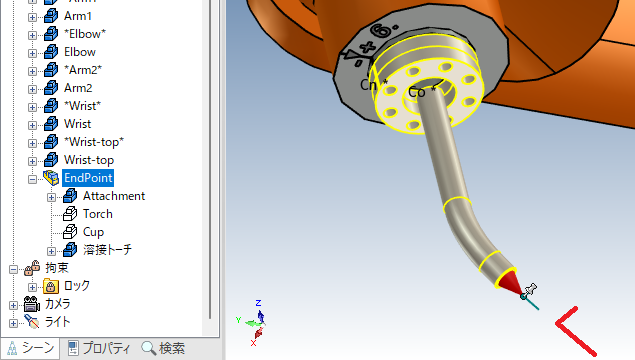The height and width of the screenshot is (360, 635).
Task: Select the Torch tree label
Action: point(98,214)
